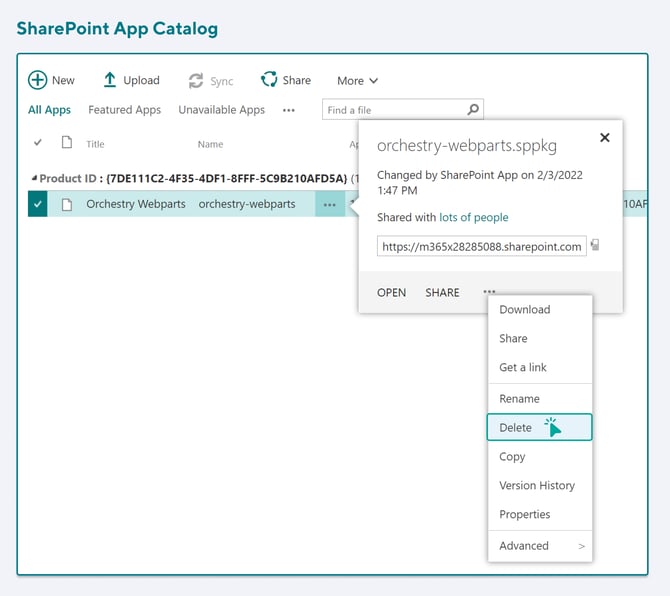Close the orchestry-webparts.sppkg callout
670x596 pixels.
tap(604, 138)
